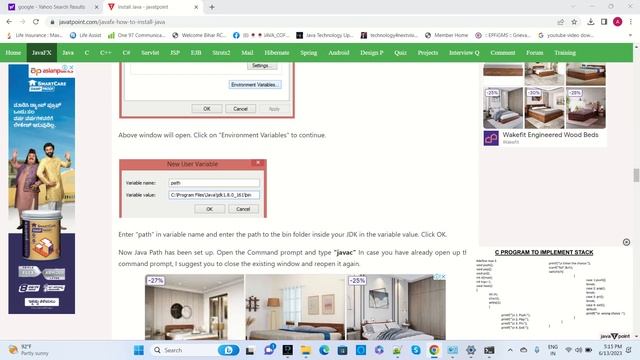Open weather widget showing 92°F
The height and width of the screenshot is (360, 640).
[x=29, y=350]
